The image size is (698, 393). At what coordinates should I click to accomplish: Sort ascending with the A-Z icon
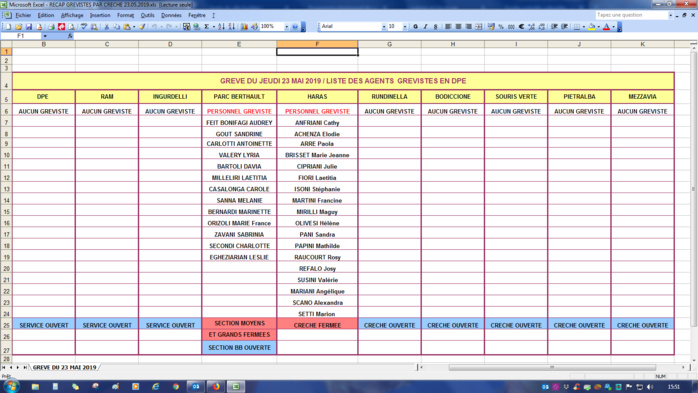click(x=222, y=27)
